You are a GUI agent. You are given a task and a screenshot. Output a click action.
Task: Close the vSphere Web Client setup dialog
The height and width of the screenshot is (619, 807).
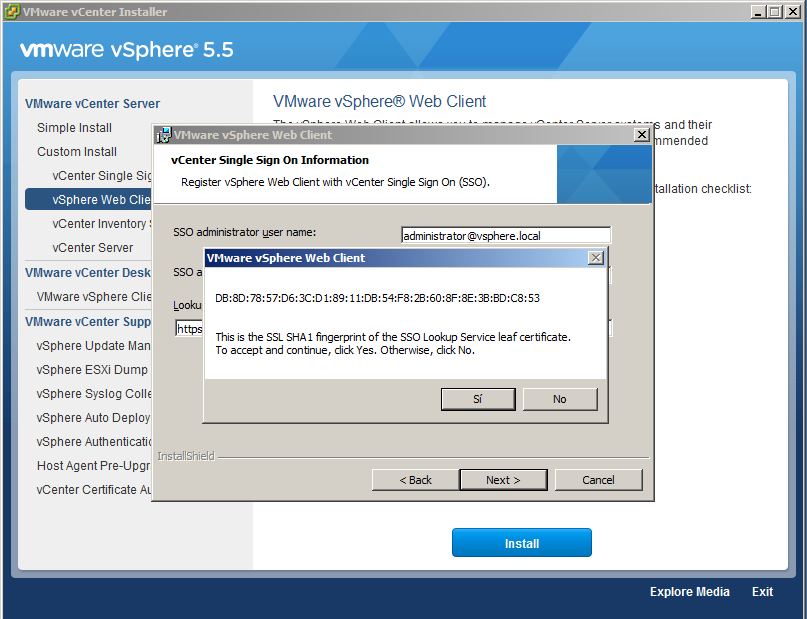(642, 135)
